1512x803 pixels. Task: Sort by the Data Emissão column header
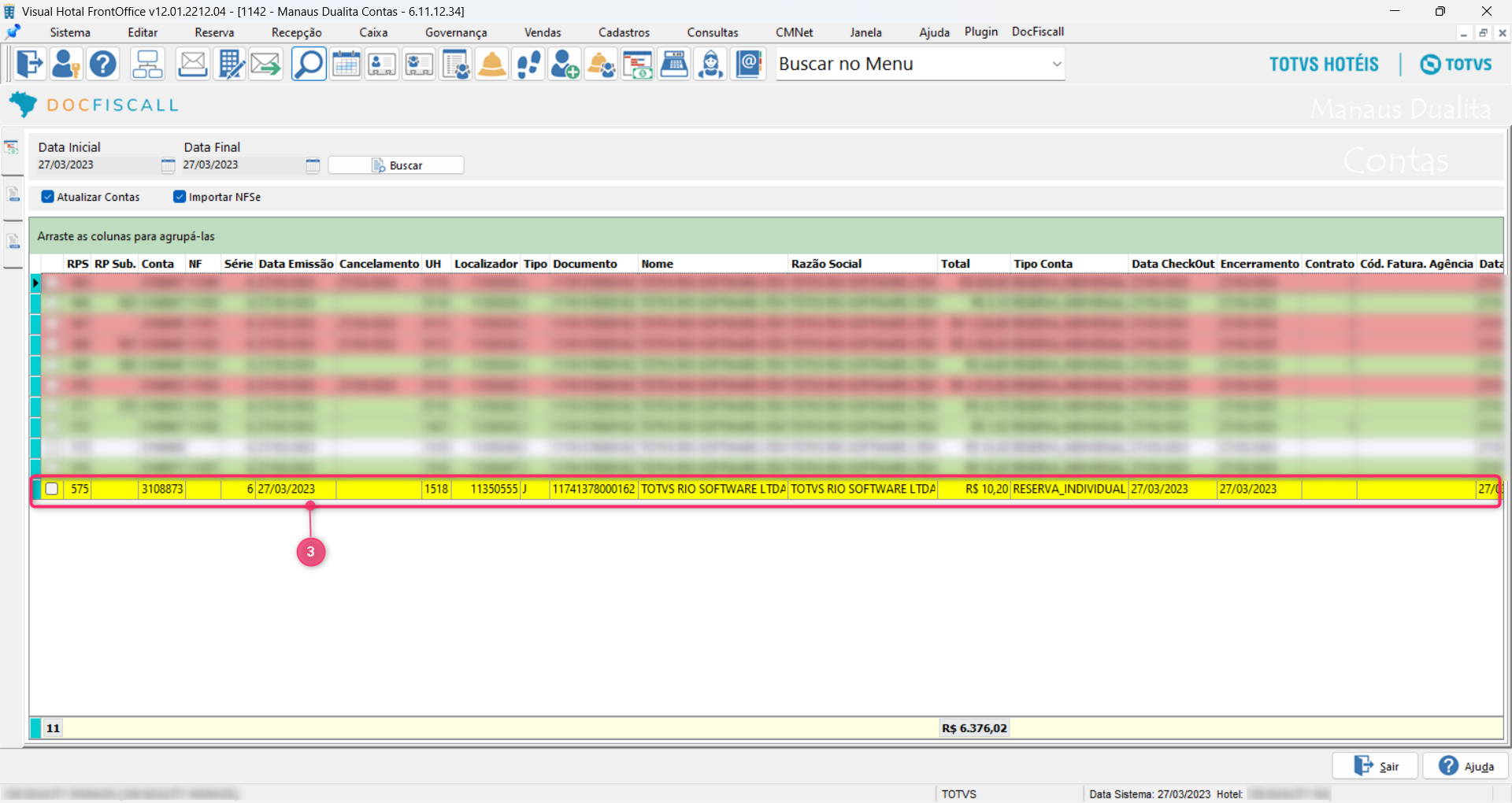(296, 264)
